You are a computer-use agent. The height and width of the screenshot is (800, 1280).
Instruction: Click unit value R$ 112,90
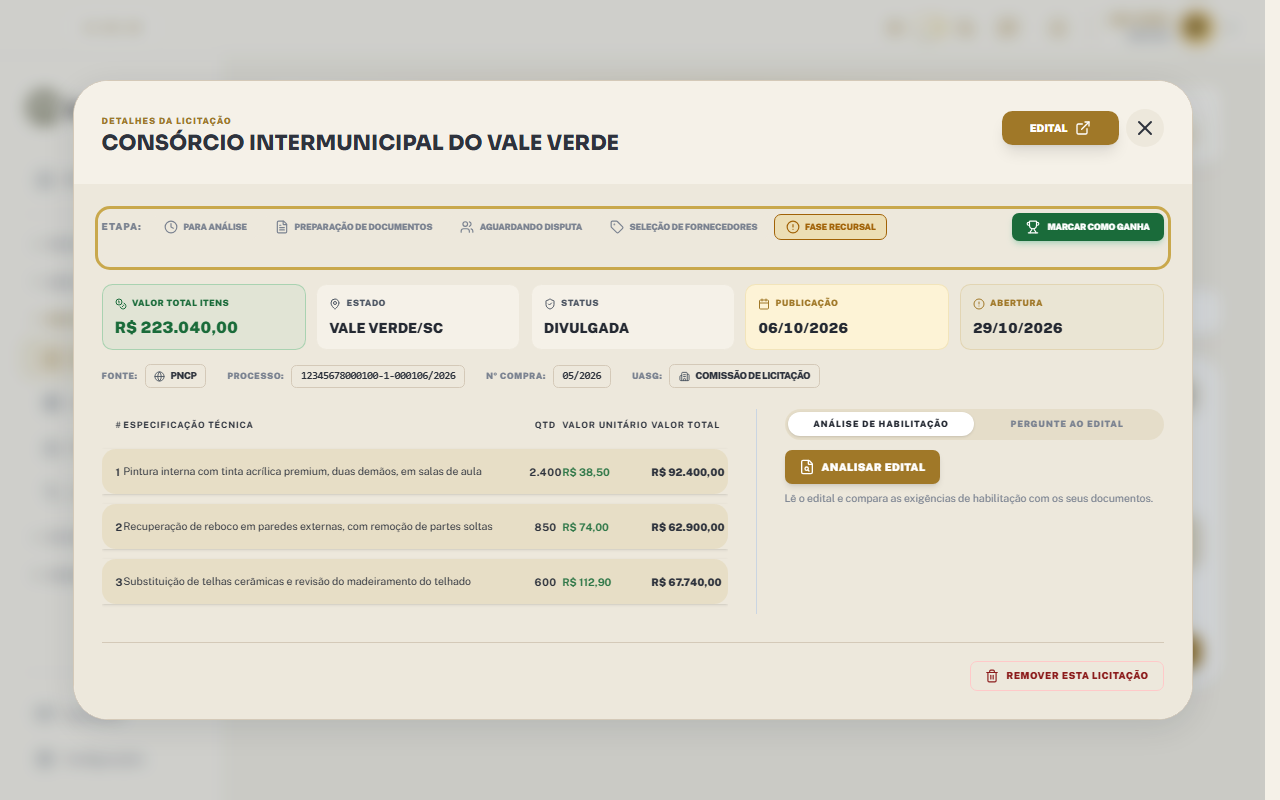click(587, 582)
